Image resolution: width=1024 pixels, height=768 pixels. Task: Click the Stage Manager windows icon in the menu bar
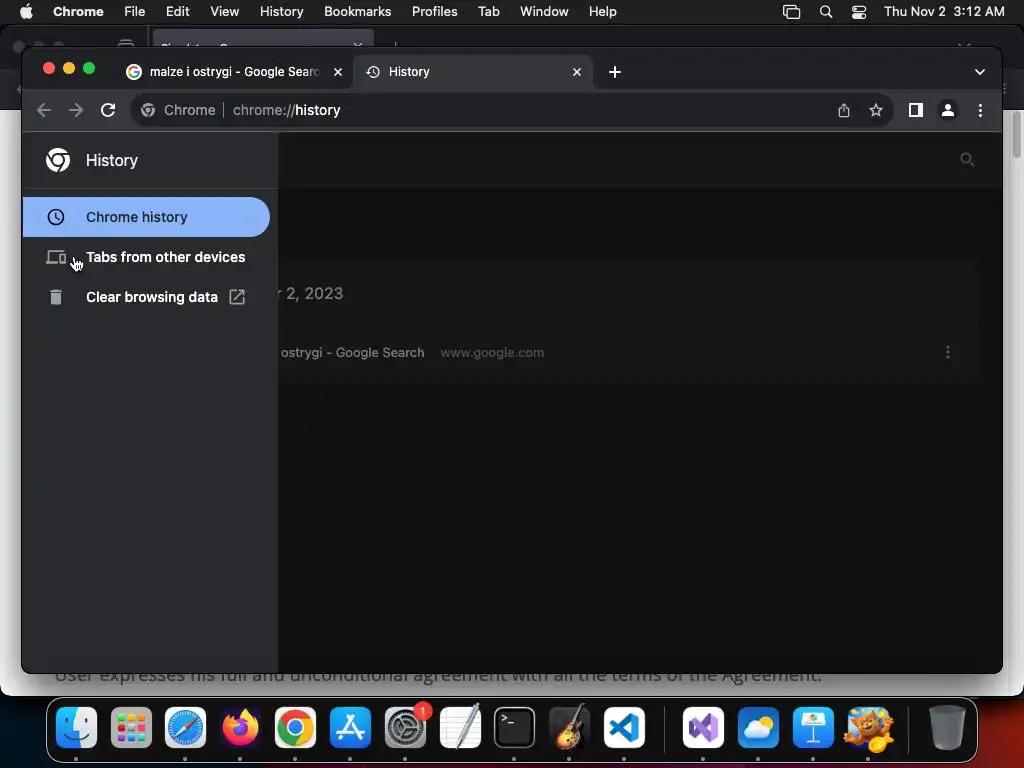792,11
